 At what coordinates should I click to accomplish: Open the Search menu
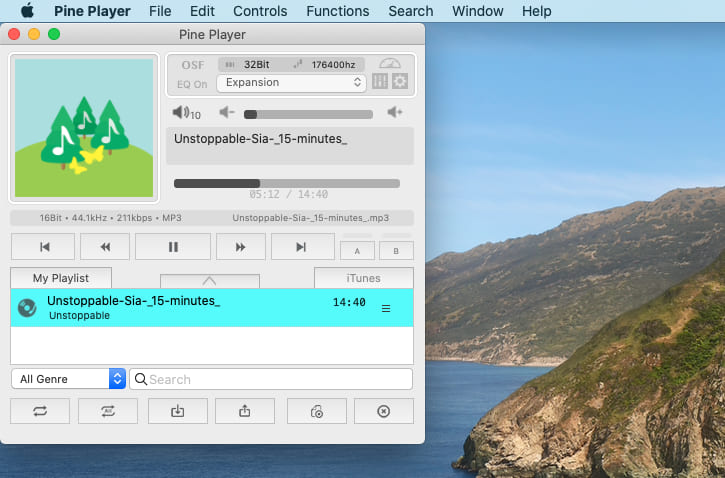coord(411,11)
